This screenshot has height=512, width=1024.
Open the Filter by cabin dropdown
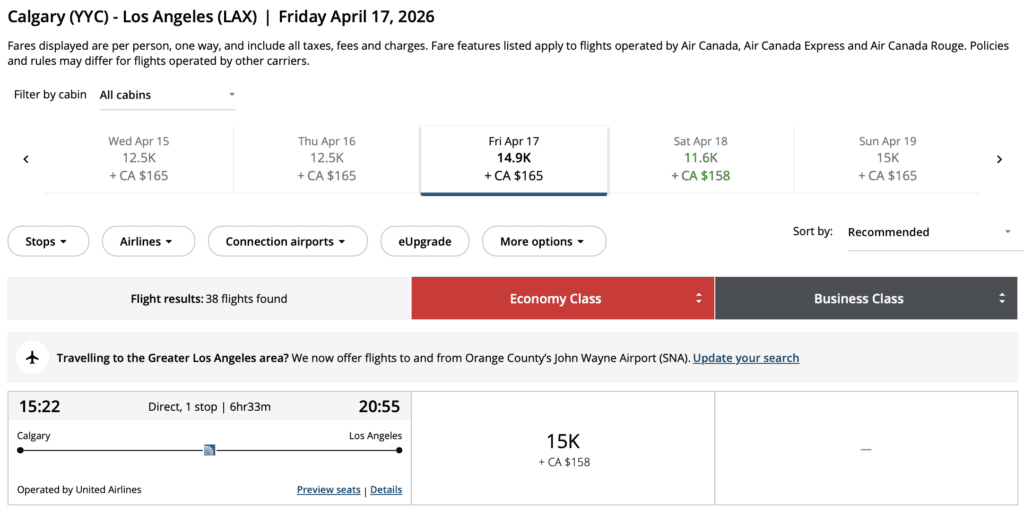[x=167, y=95]
